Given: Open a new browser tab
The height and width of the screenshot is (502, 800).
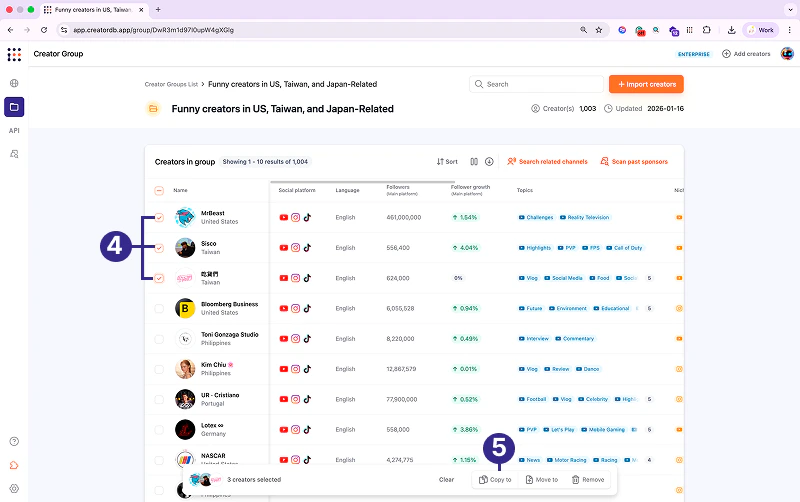Looking at the screenshot, I should click(x=158, y=10).
